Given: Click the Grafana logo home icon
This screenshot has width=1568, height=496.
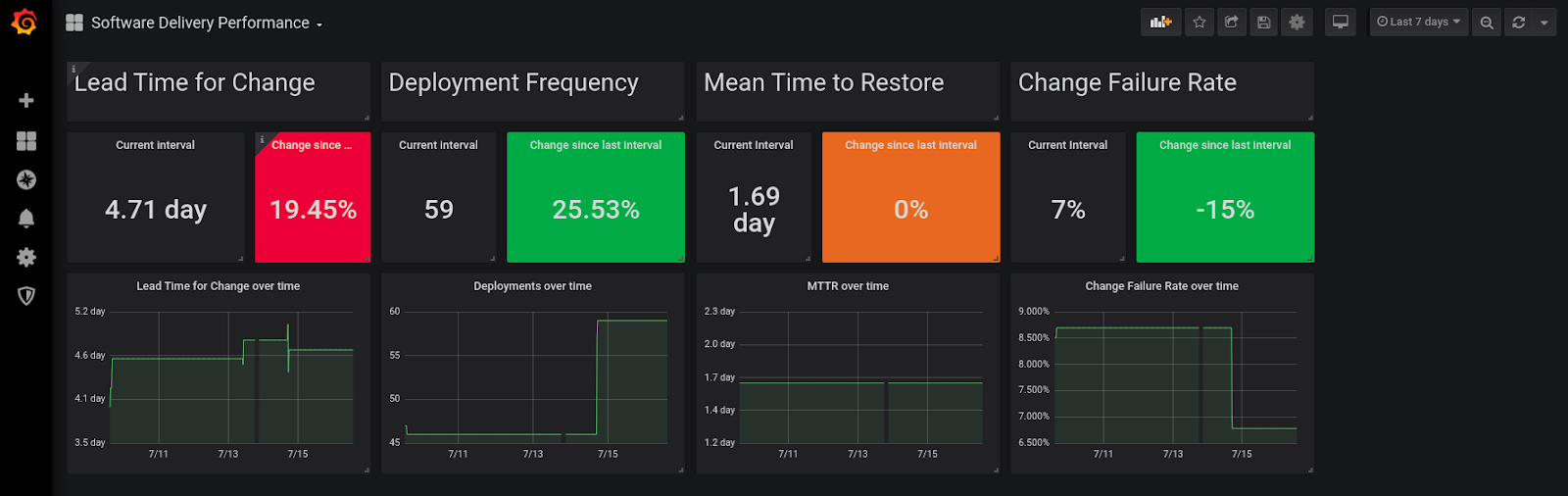Looking at the screenshot, I should coord(24,22).
